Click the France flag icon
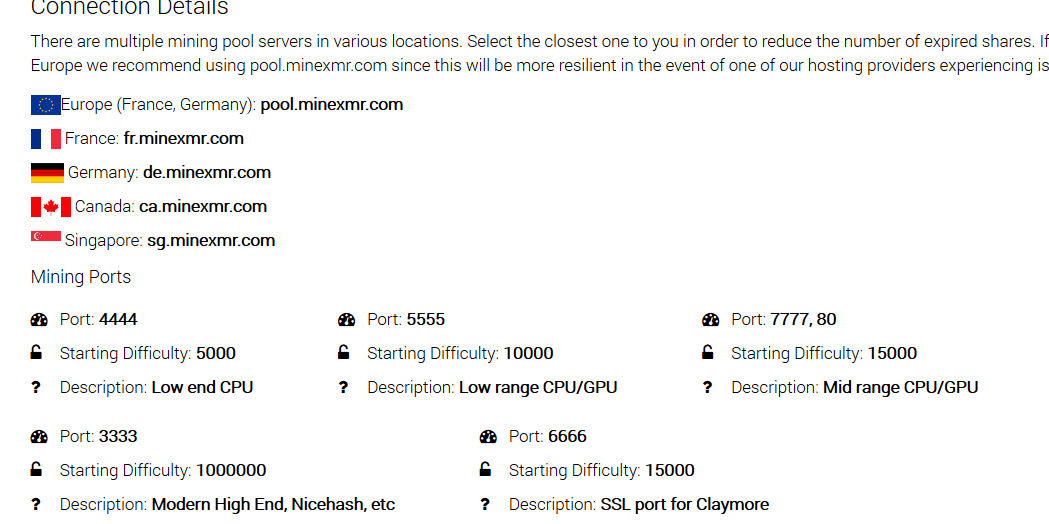This screenshot has height=524, width=1049. [46, 138]
